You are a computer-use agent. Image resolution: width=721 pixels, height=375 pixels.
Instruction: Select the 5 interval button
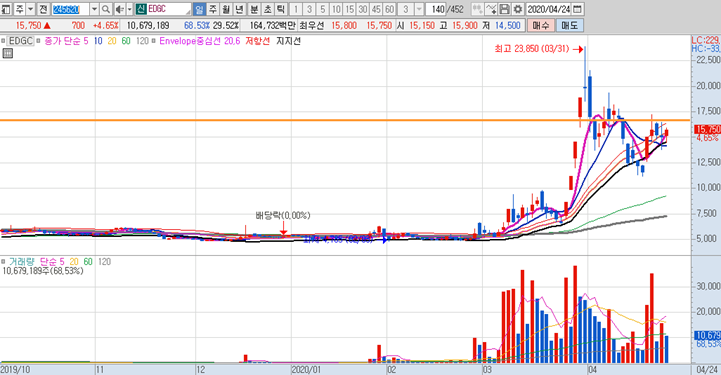click(323, 9)
